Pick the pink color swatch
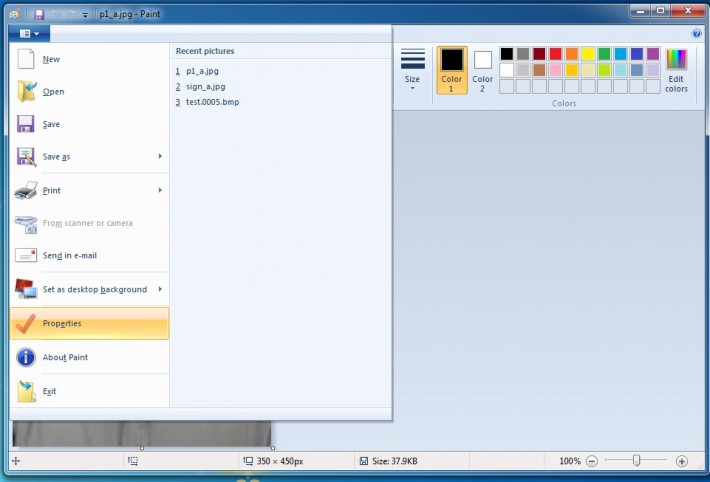Viewport: 710px width, 482px height. (556, 70)
